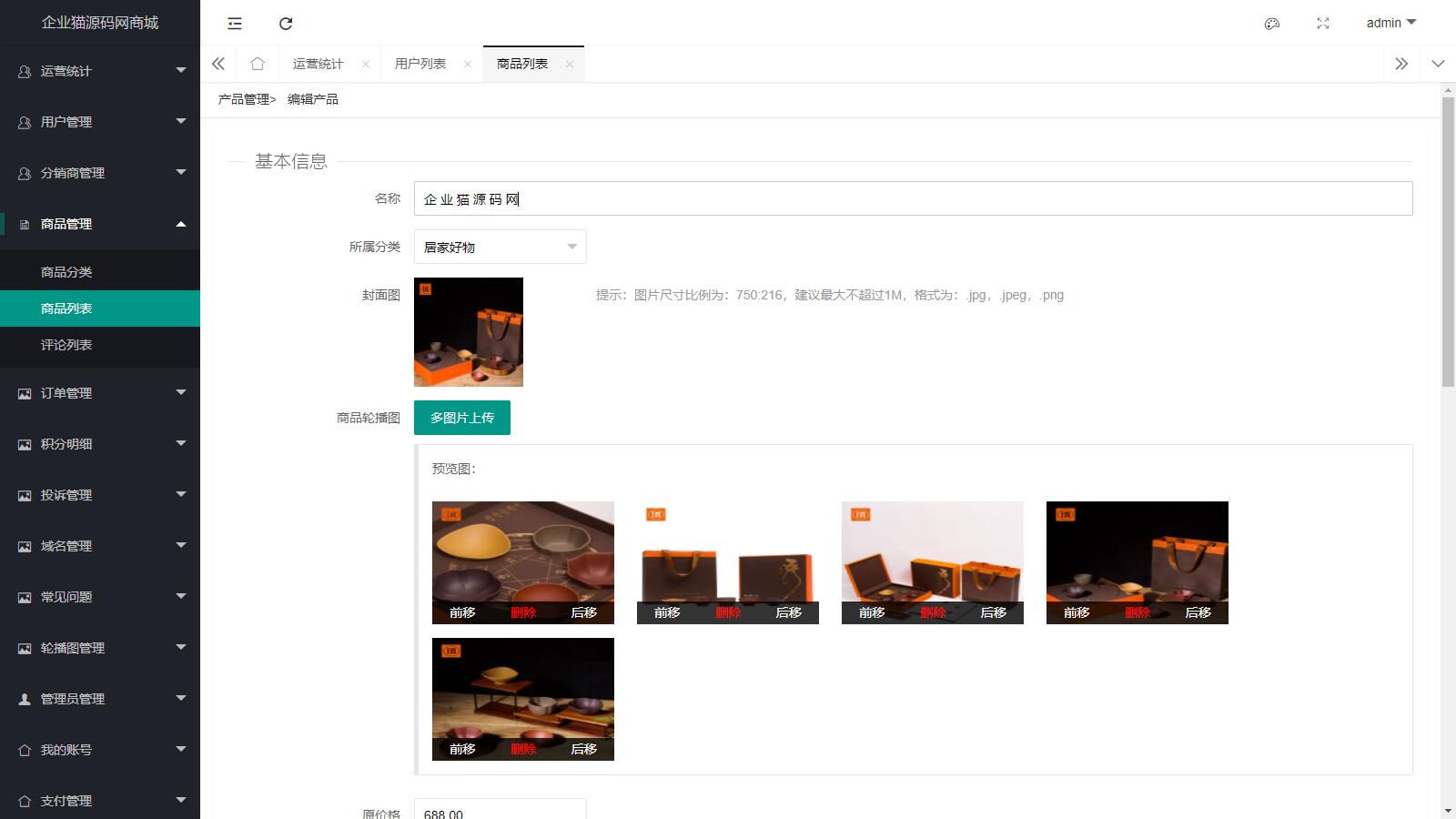Click the 多图片上传 button
This screenshot has height=819, width=1456.
(x=461, y=418)
